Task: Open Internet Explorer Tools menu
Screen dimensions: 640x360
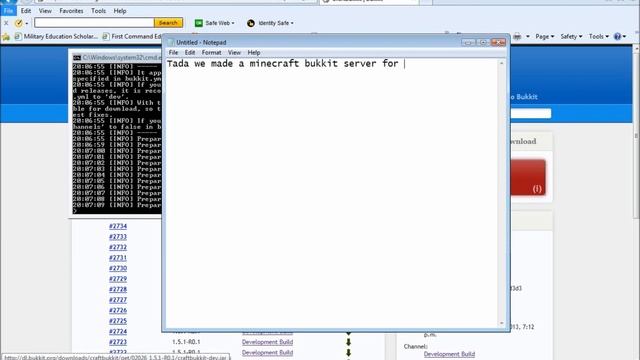Action: pyautogui.click(x=98, y=11)
